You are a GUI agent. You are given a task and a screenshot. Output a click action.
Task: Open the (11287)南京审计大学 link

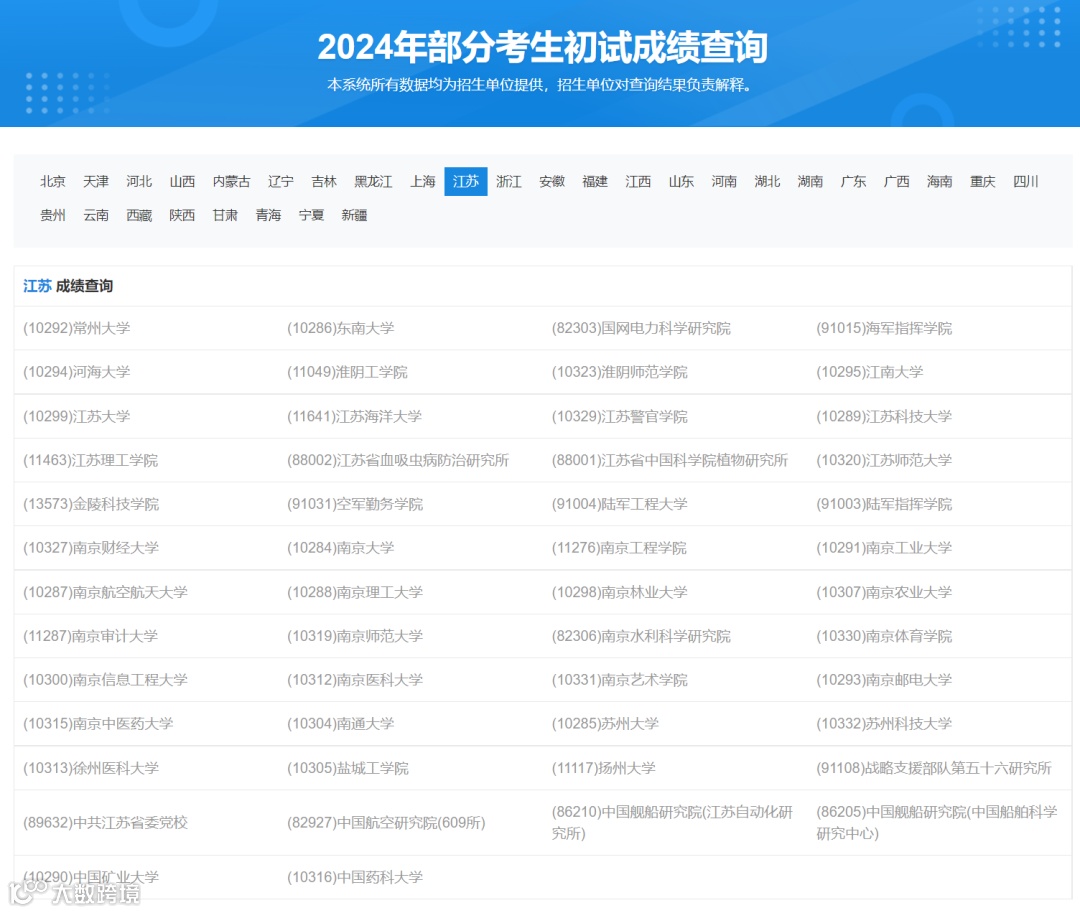(x=90, y=636)
